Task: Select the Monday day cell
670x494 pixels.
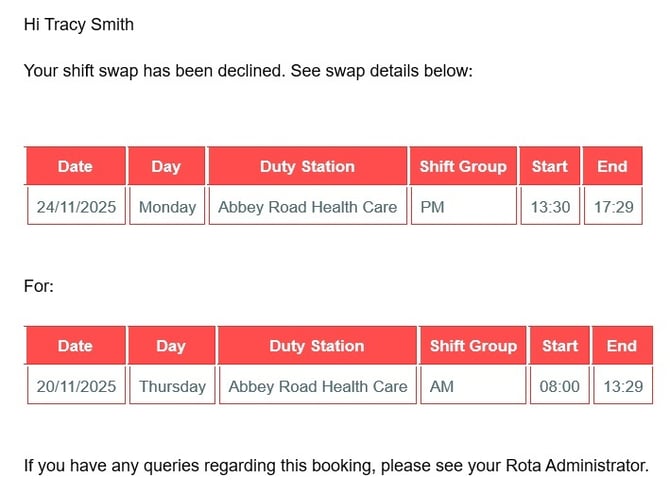Action: coord(167,207)
